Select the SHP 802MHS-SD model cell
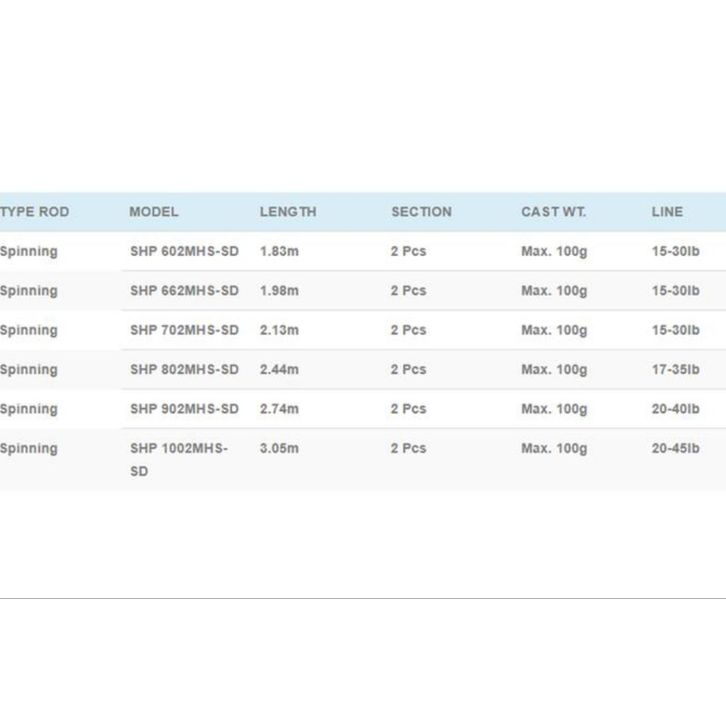This screenshot has height=726, width=726. coord(184,370)
